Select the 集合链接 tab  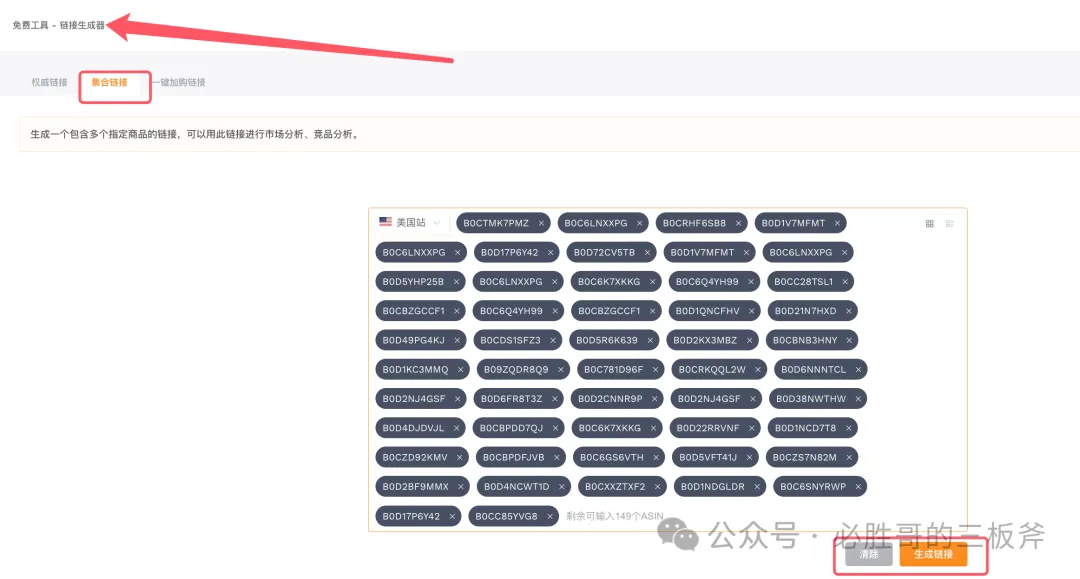point(110,82)
